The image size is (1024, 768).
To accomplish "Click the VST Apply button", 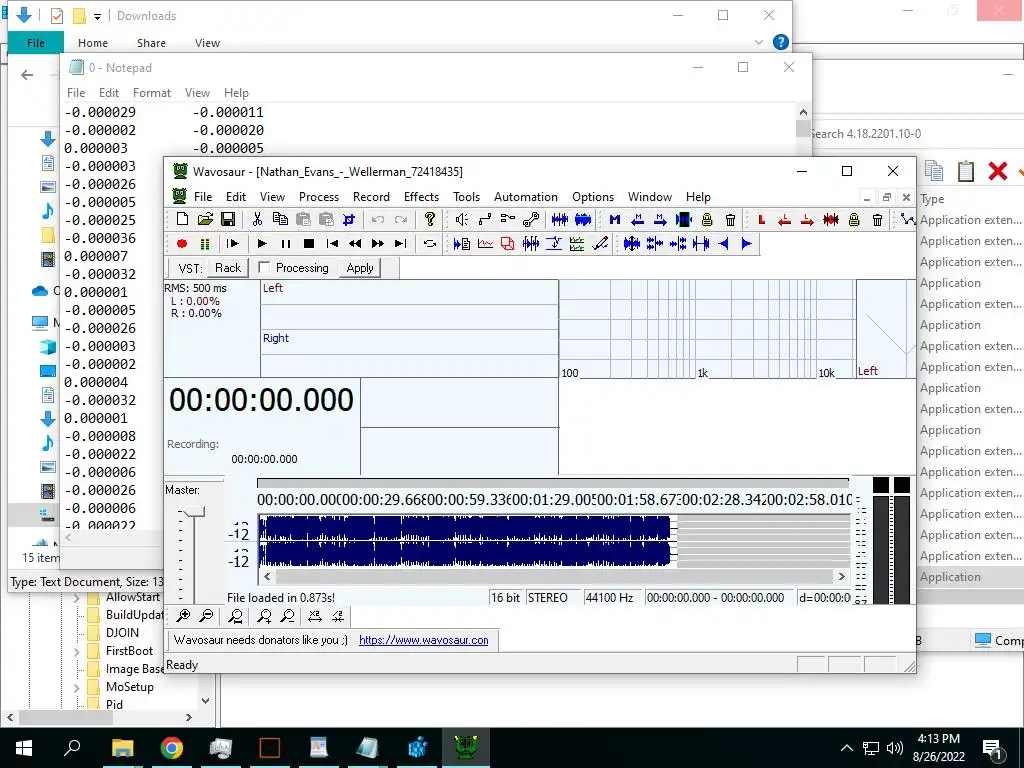I will coord(360,268).
